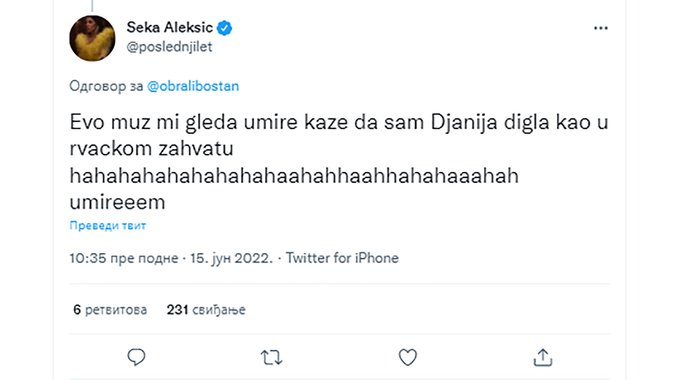Image resolution: width=676 pixels, height=380 pixels.
Task: Click the reply speech bubble icon
Action: coord(136,357)
